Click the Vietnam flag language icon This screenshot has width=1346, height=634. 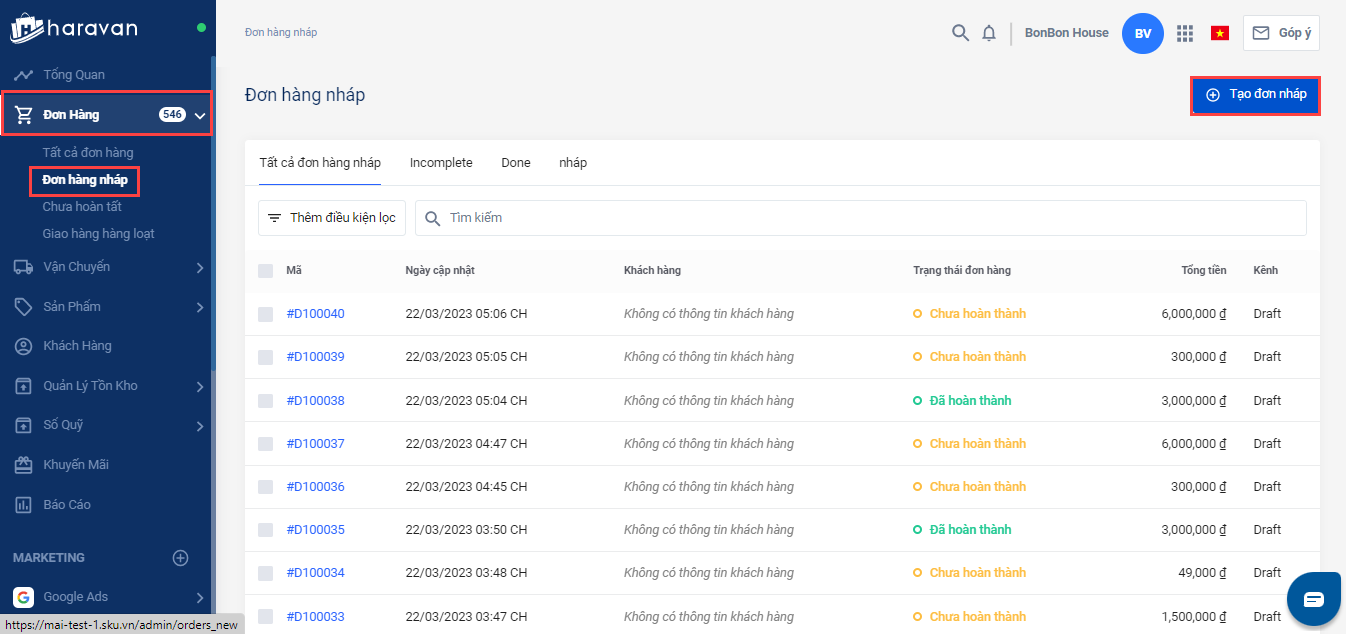click(1219, 33)
